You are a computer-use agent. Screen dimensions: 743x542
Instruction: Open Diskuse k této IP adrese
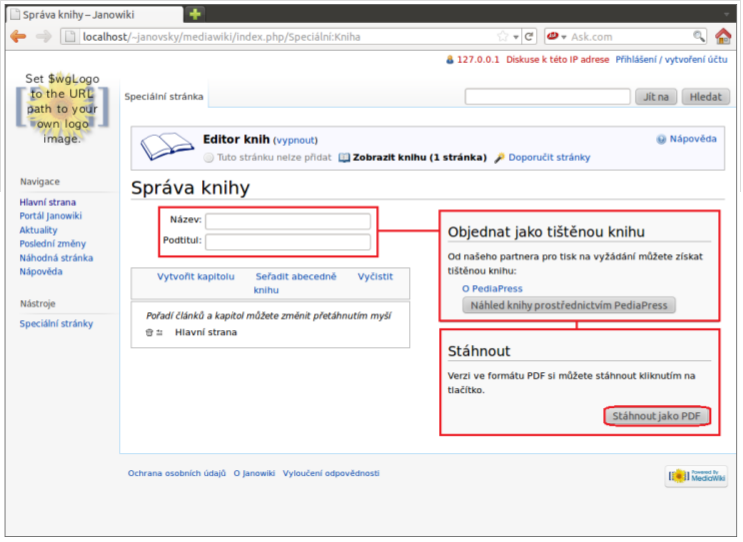(x=558, y=60)
